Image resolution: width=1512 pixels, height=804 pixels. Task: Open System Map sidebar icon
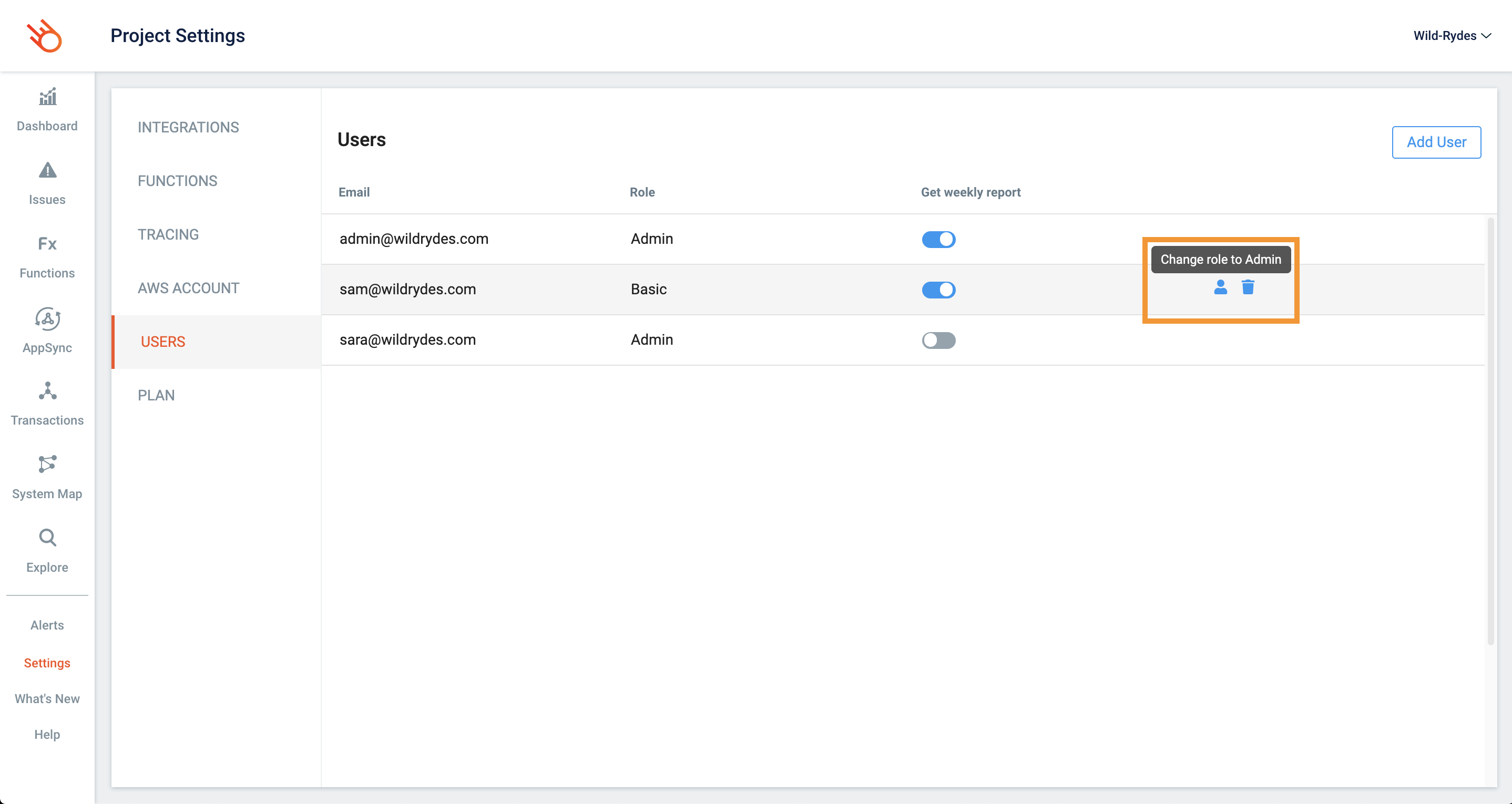pyautogui.click(x=47, y=464)
